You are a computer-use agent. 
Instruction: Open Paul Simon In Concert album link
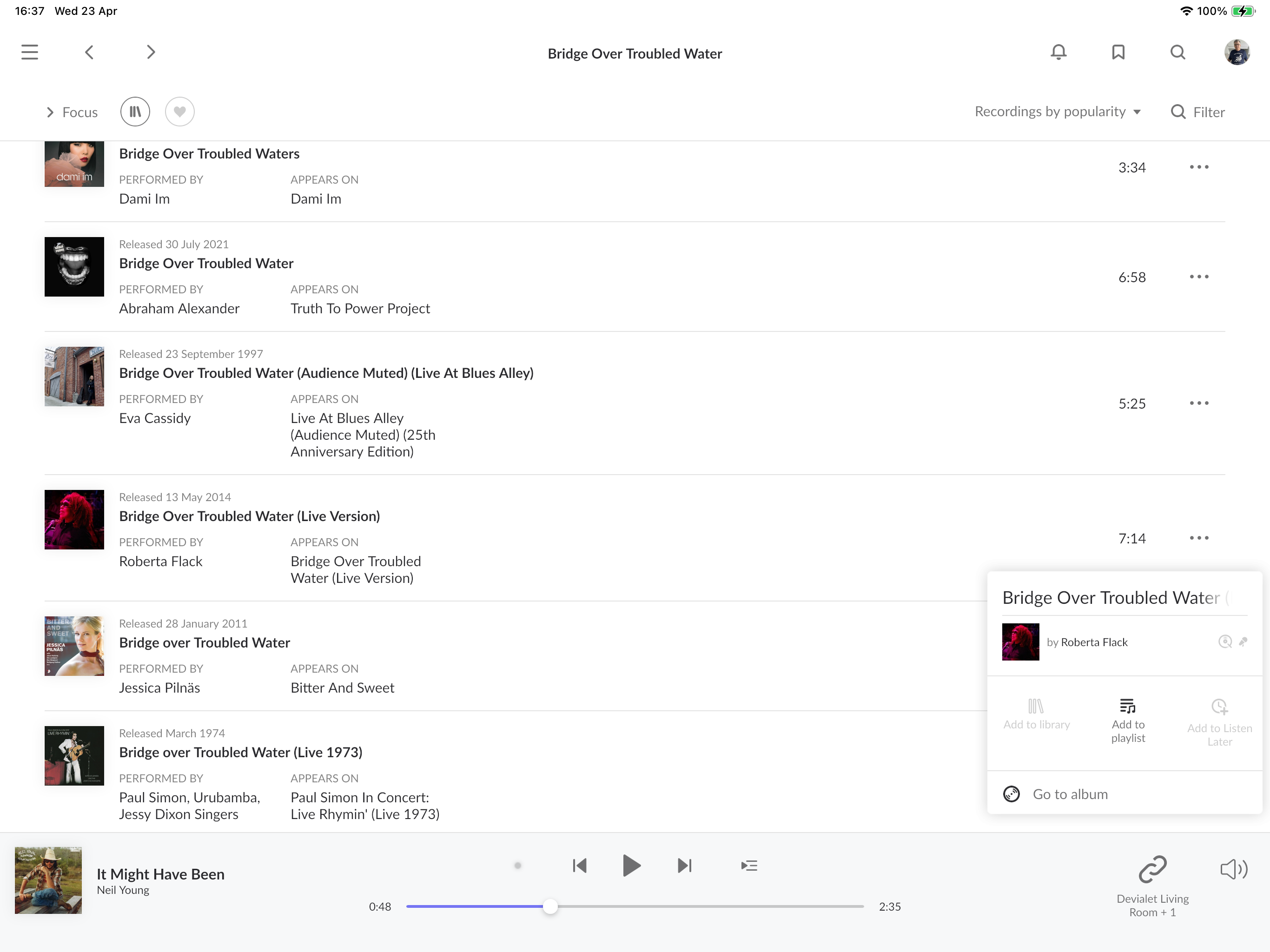click(x=364, y=806)
